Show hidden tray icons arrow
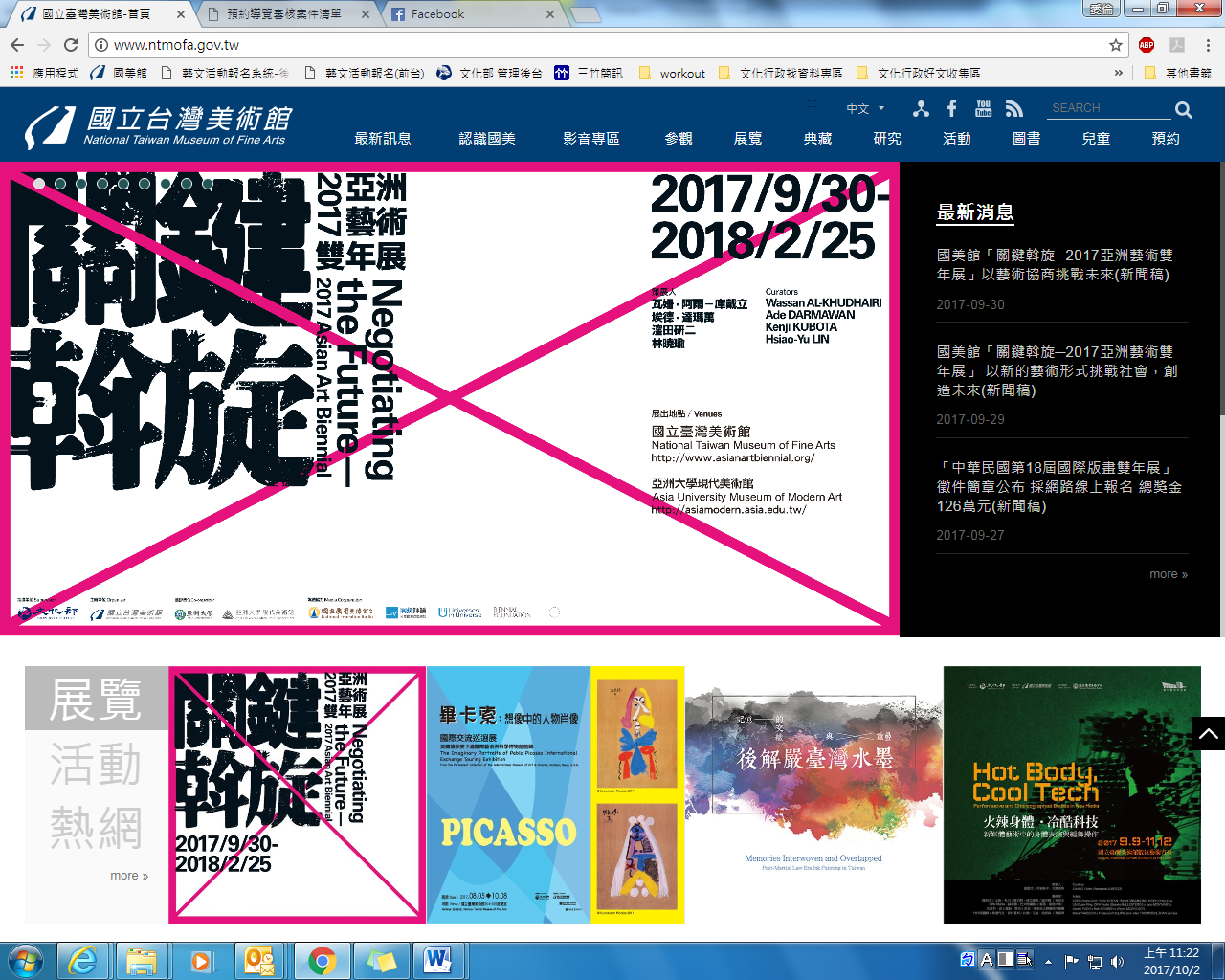1225x980 pixels. pyautogui.click(x=1048, y=961)
